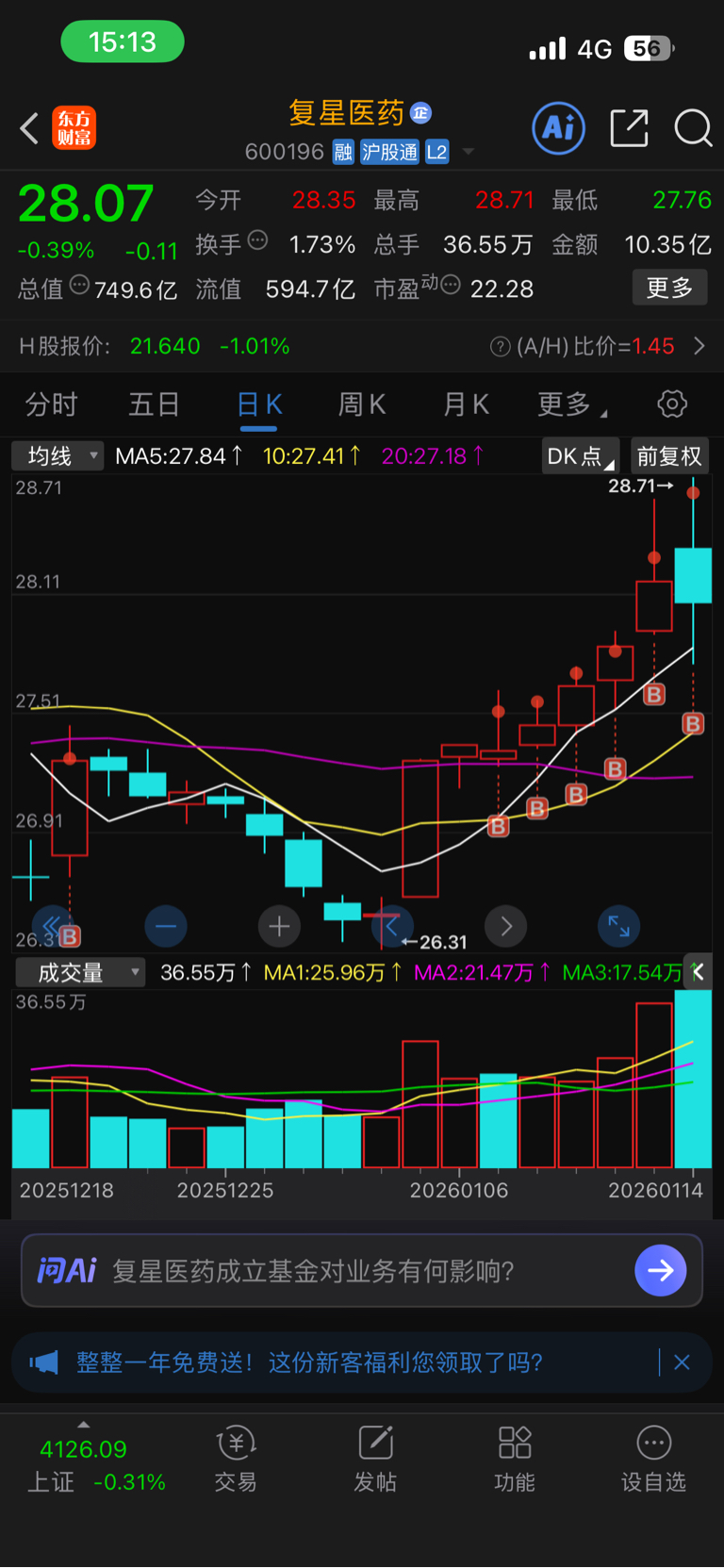The image size is (724, 1568).
Task: Select the 日K tab
Action: [x=259, y=404]
